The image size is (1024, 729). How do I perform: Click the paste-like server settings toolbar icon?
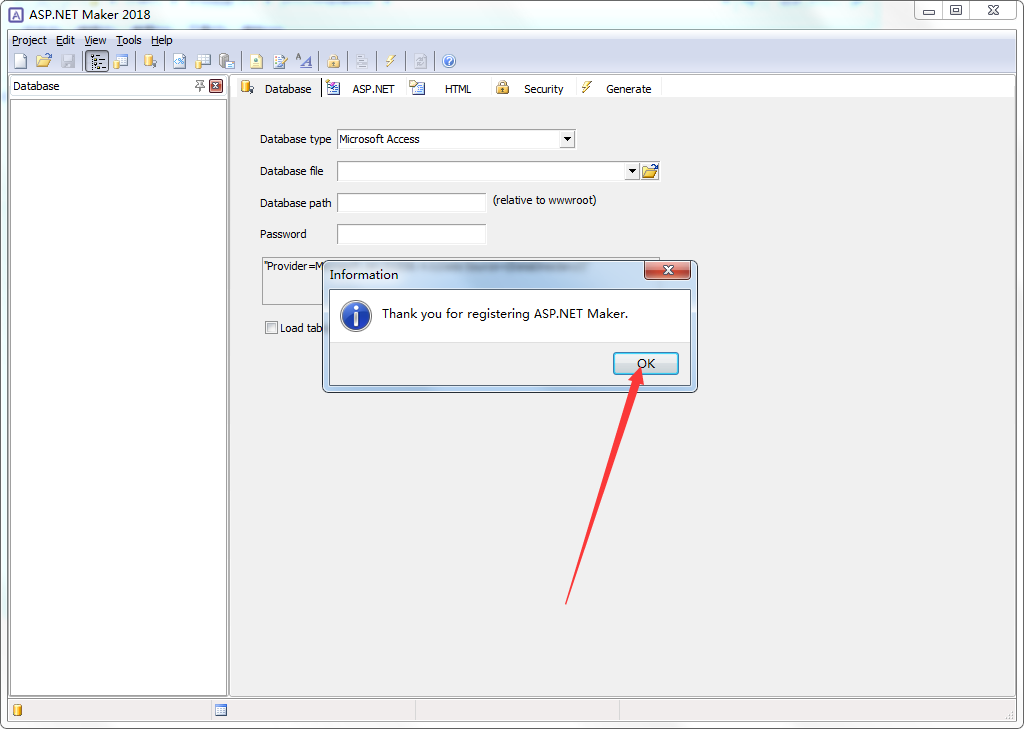click(x=227, y=61)
